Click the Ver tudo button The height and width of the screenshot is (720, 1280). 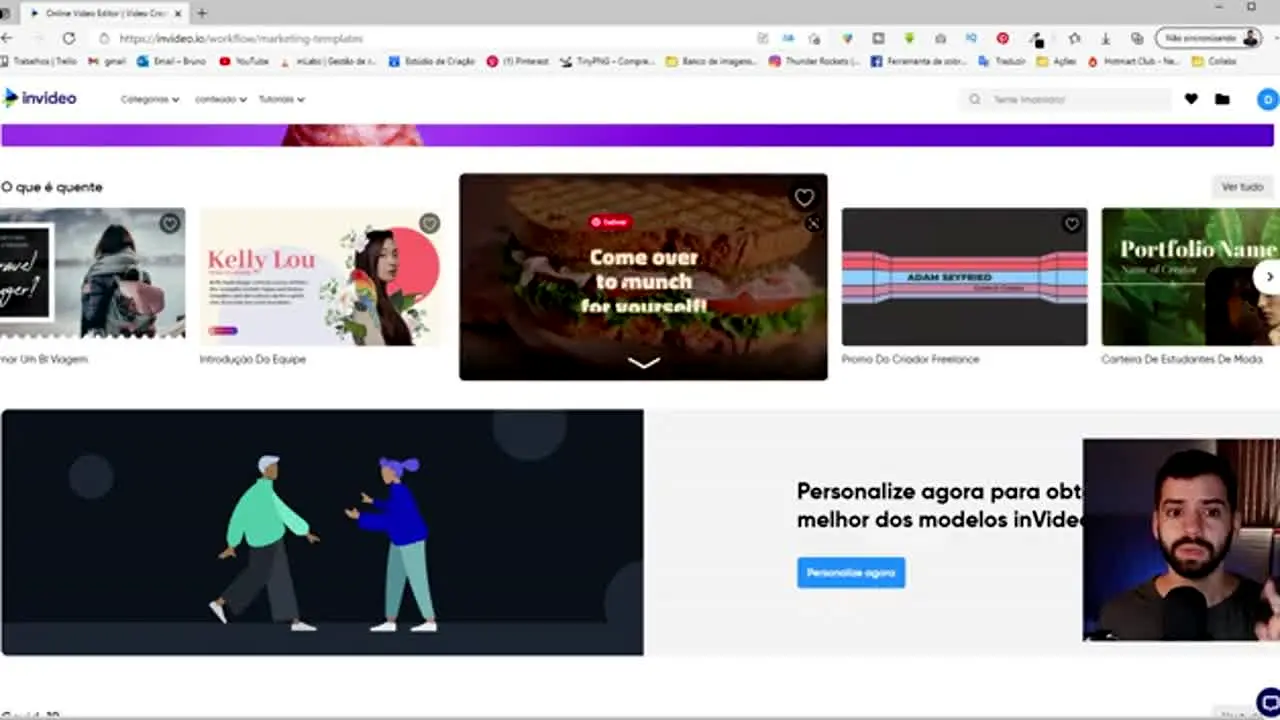(x=1243, y=187)
